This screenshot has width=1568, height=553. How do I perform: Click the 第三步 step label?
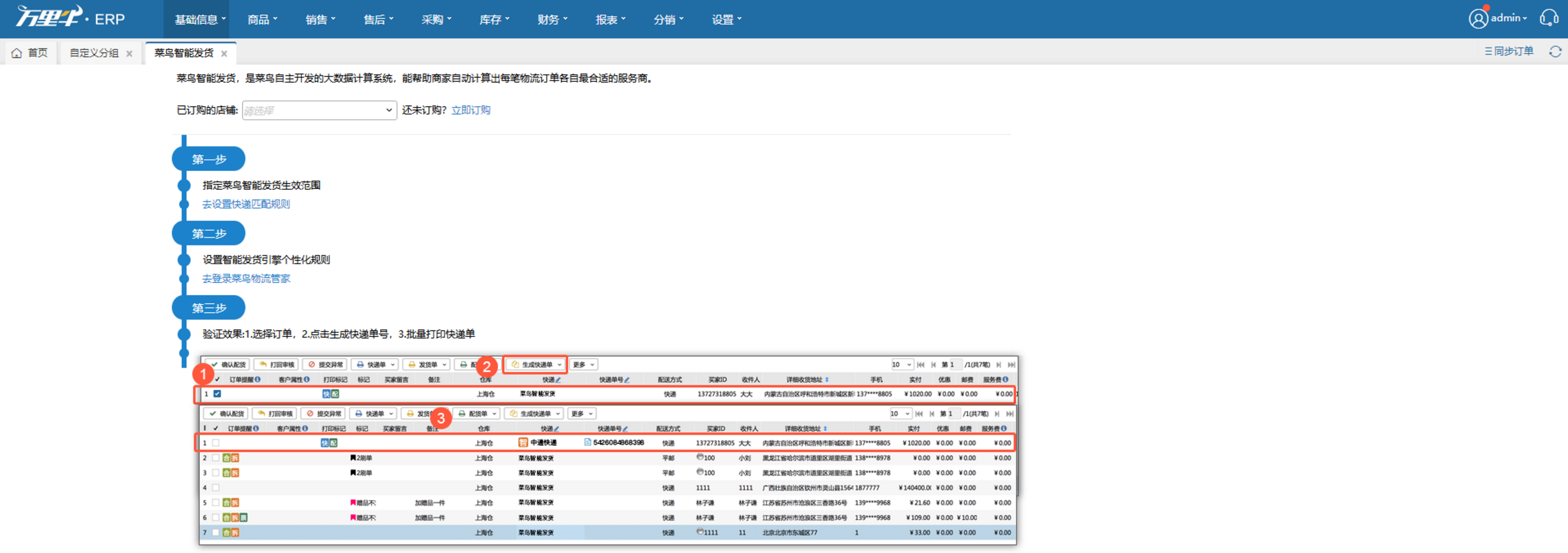[x=209, y=307]
